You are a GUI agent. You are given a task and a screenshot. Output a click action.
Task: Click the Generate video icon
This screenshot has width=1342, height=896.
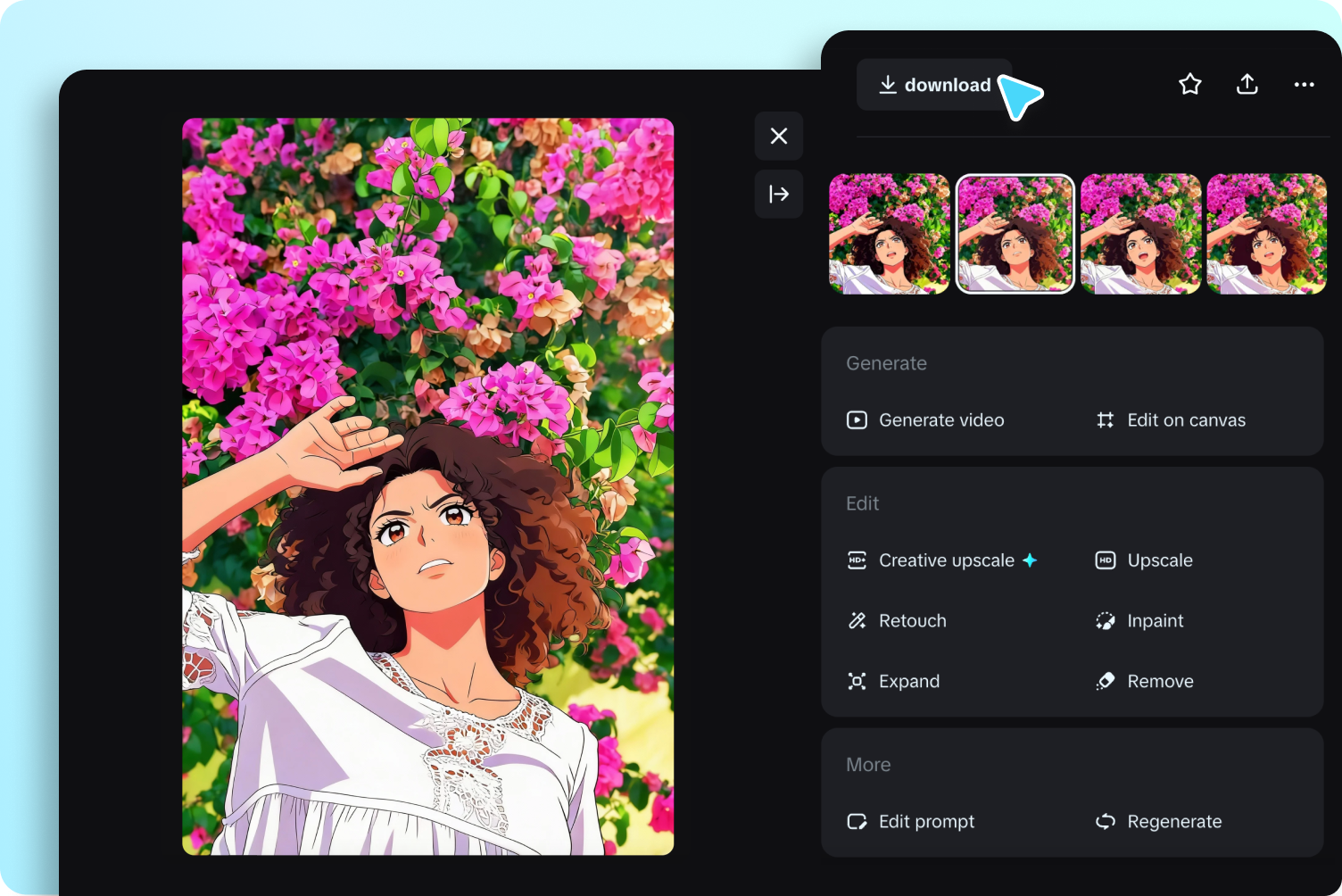857,419
